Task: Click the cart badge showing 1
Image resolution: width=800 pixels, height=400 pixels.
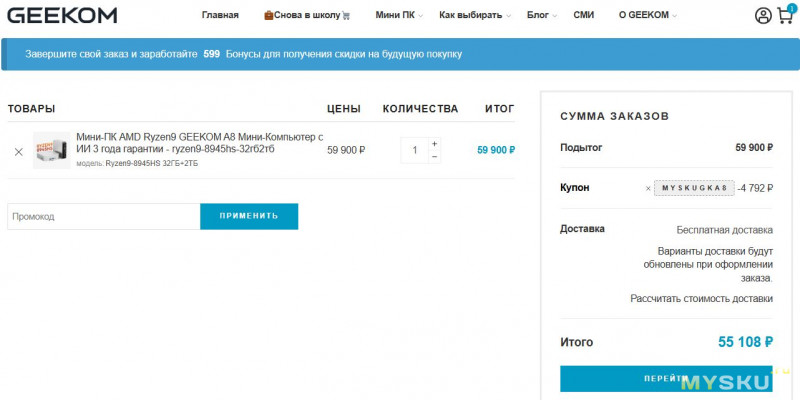Action: point(791,8)
